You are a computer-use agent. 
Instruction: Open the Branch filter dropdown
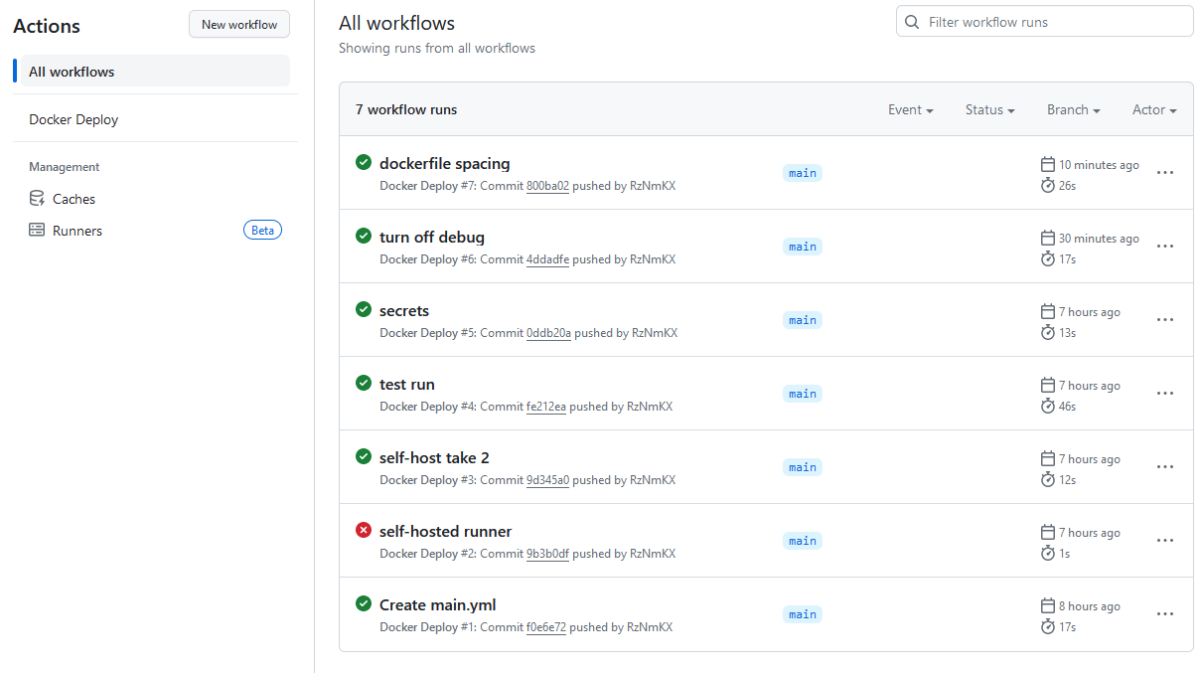1073,110
